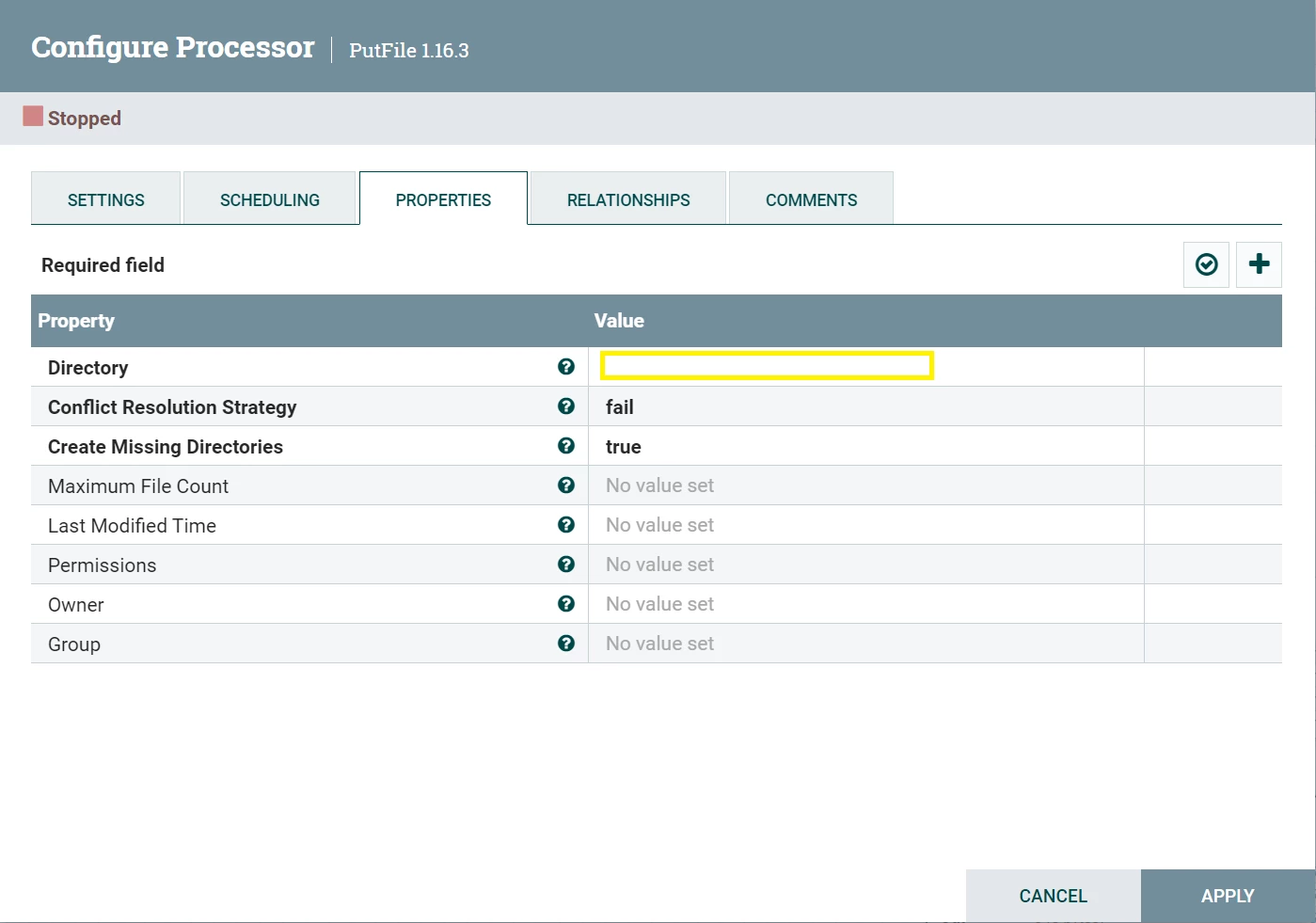Select the Create Missing Directories label
This screenshot has height=923, width=1316.
(x=166, y=447)
